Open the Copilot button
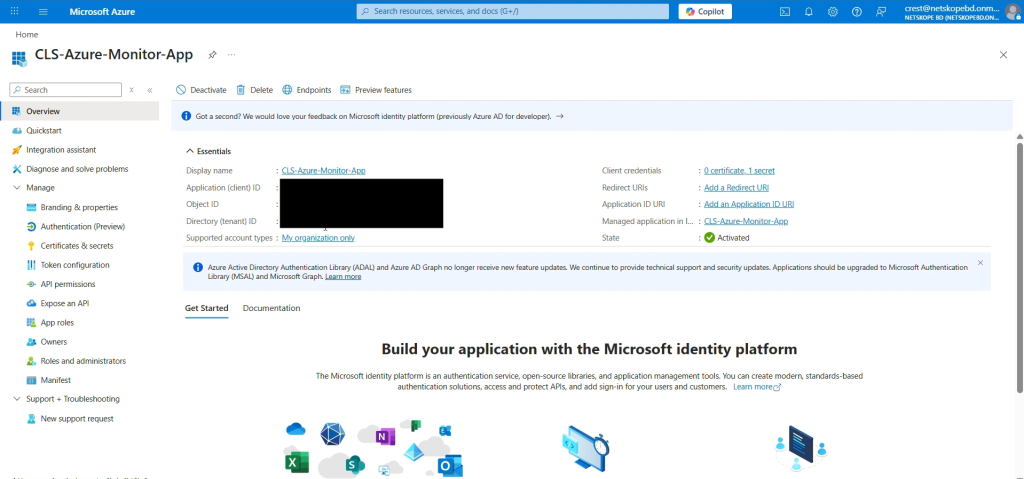Viewport: 1024px width, 479px height. tap(705, 12)
